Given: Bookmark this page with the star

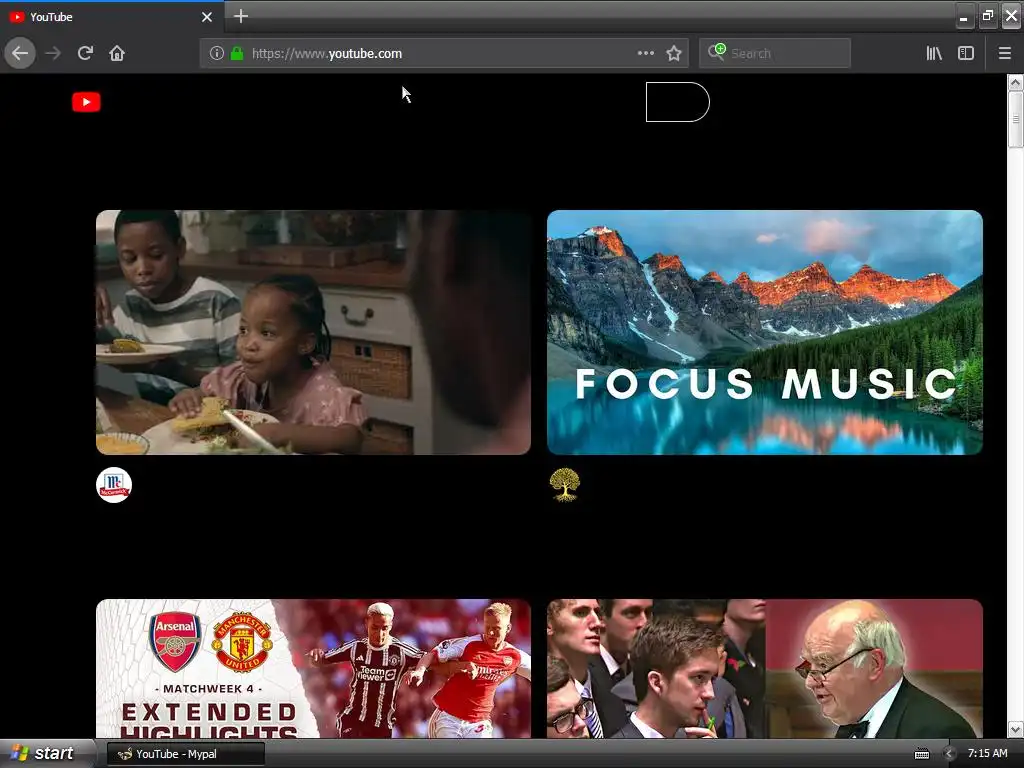Looking at the screenshot, I should tap(674, 53).
